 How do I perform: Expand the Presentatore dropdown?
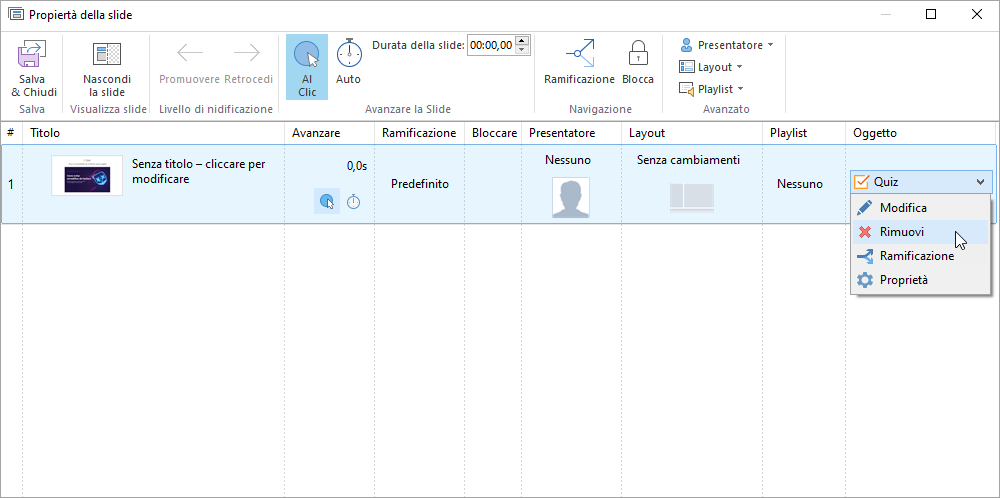tap(727, 45)
